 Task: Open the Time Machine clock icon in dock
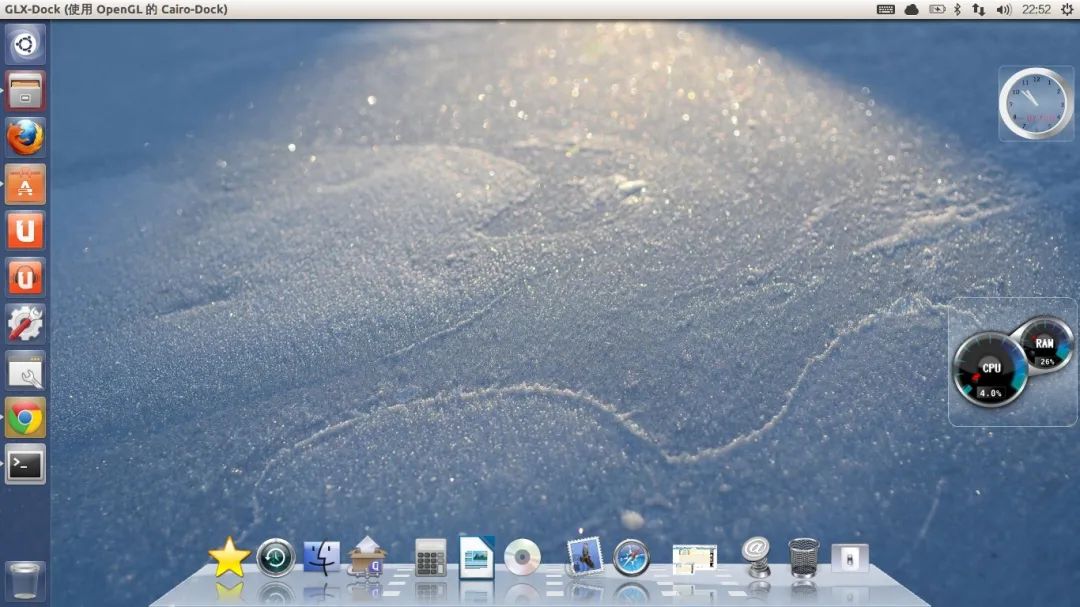(275, 558)
